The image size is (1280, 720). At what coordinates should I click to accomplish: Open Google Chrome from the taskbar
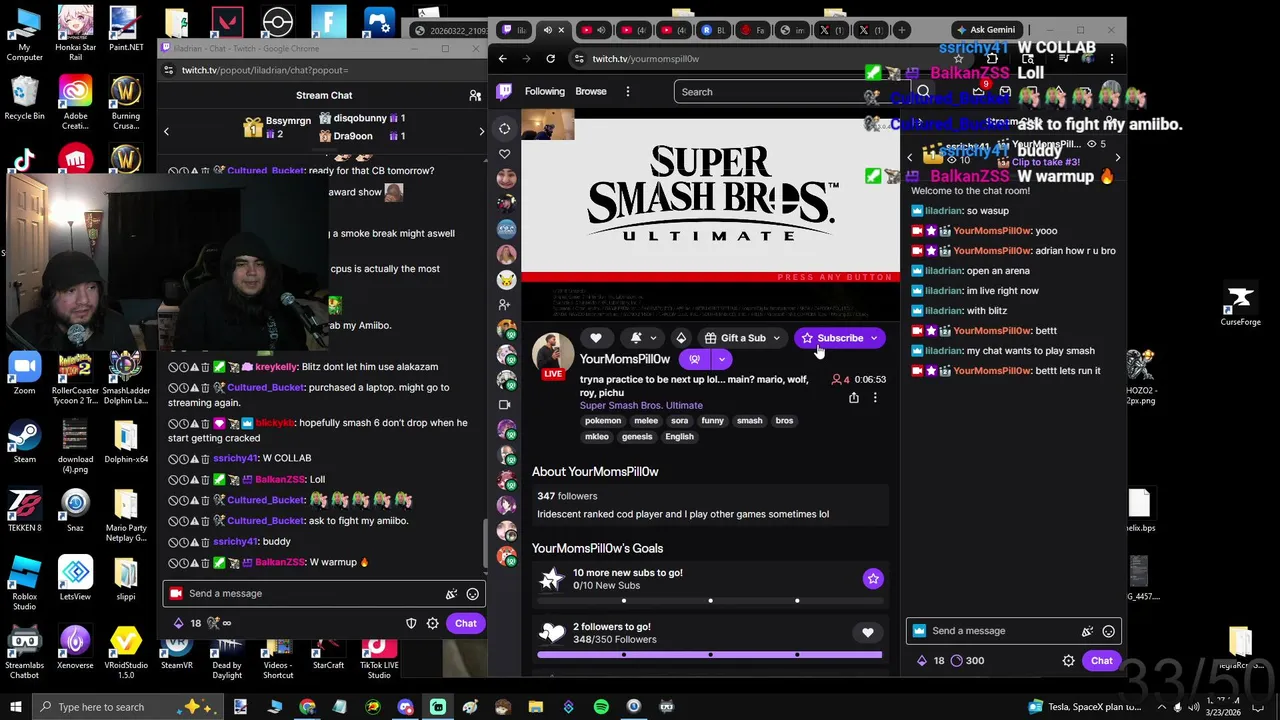click(x=307, y=707)
